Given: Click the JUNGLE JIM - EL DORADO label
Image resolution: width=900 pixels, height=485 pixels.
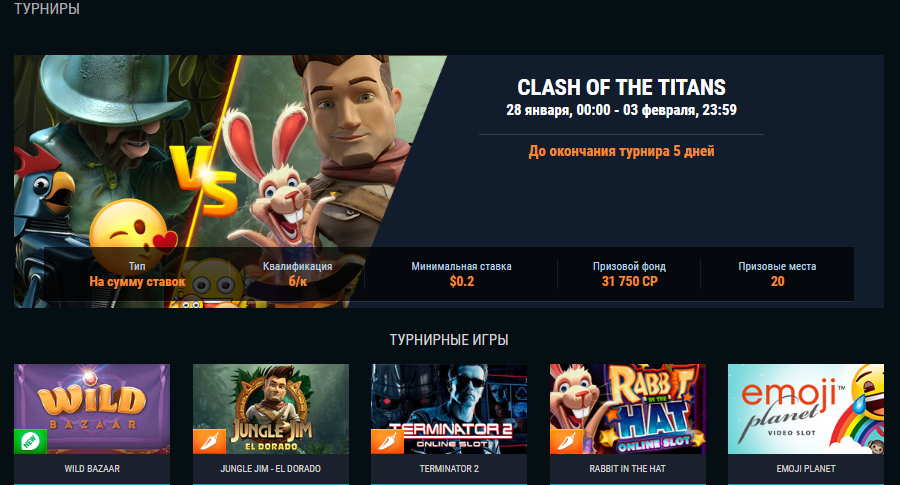Looking at the screenshot, I should coord(271,468).
